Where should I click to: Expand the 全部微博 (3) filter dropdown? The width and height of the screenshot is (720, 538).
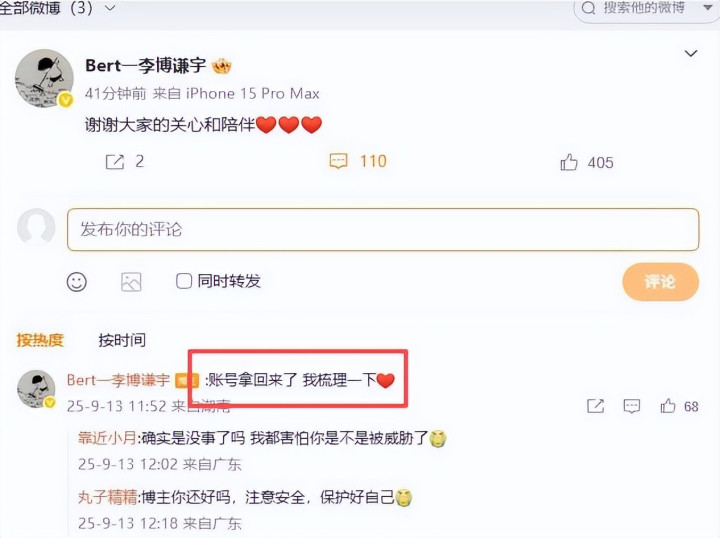click(x=110, y=8)
